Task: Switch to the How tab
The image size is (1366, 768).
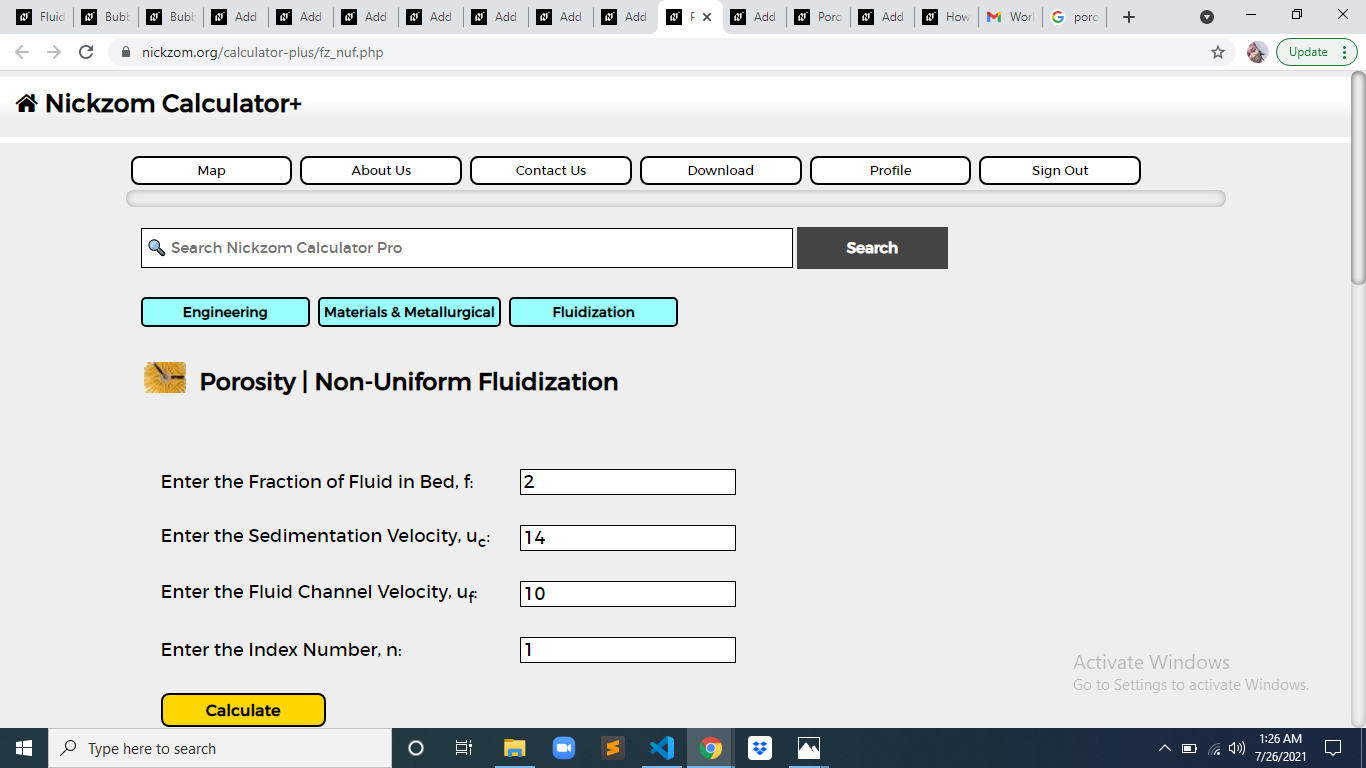Action: (x=945, y=17)
